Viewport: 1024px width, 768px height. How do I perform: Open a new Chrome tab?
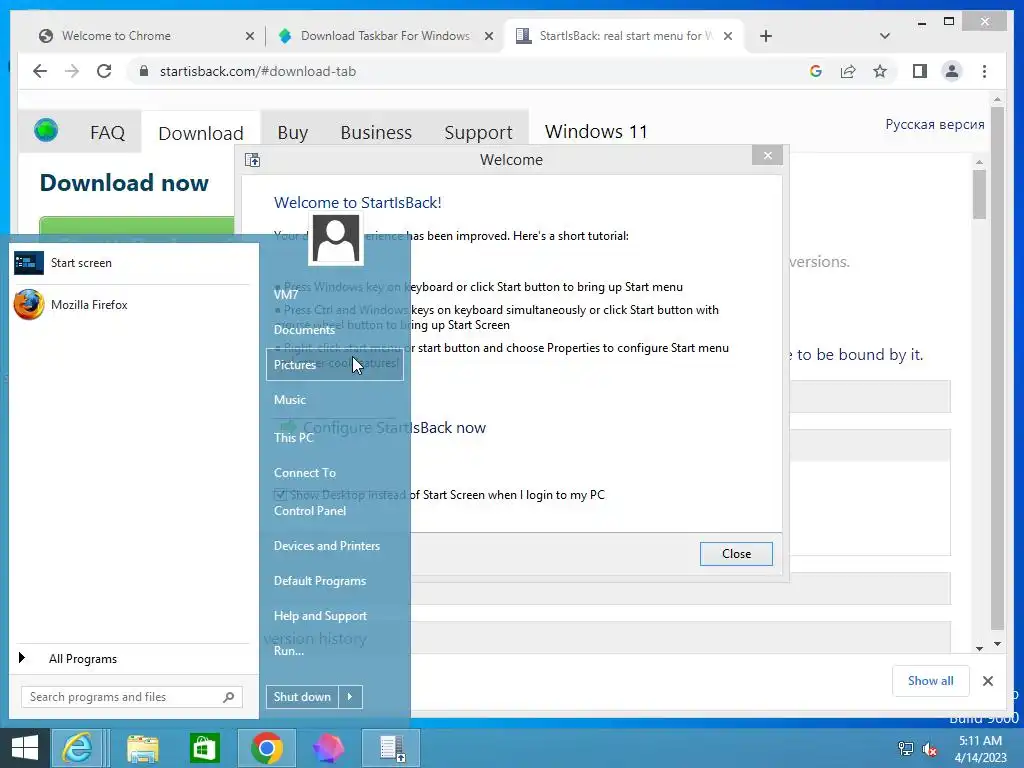(766, 36)
